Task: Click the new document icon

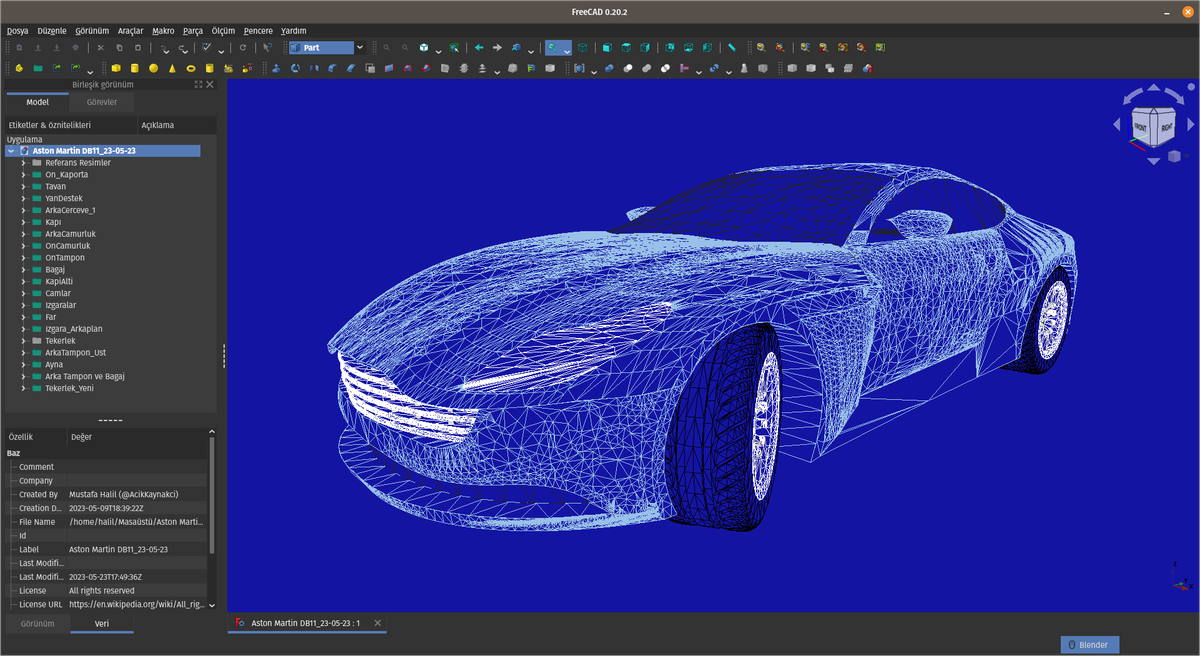Action: (x=19, y=47)
